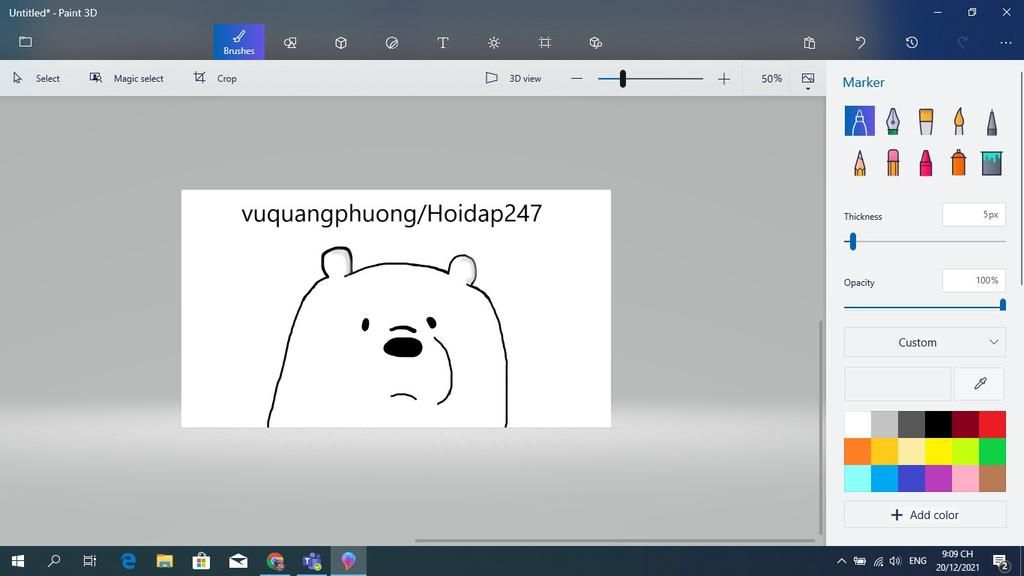
Task: Open the Windows Start menu
Action: pos(18,561)
